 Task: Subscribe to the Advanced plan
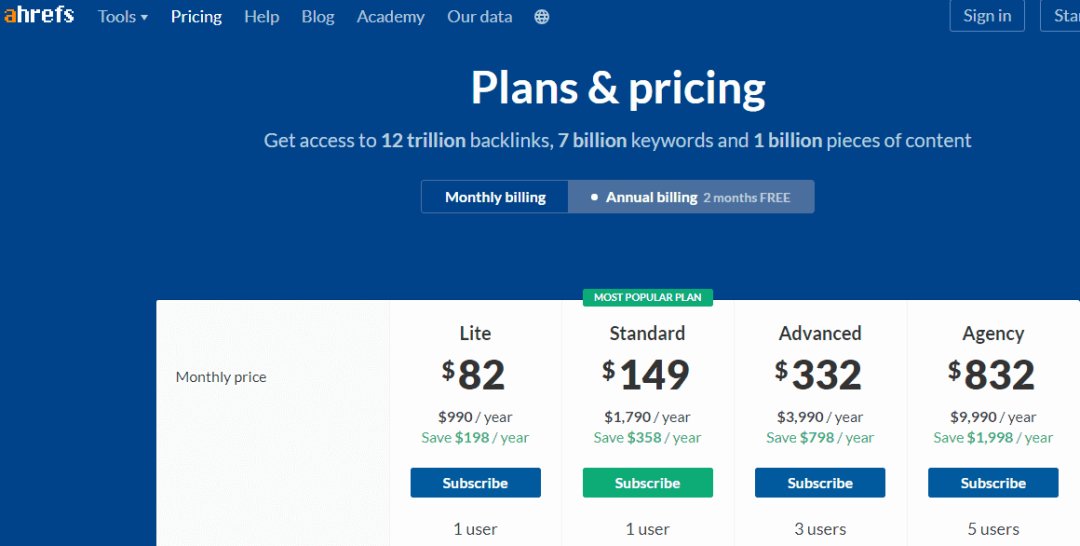(x=820, y=483)
